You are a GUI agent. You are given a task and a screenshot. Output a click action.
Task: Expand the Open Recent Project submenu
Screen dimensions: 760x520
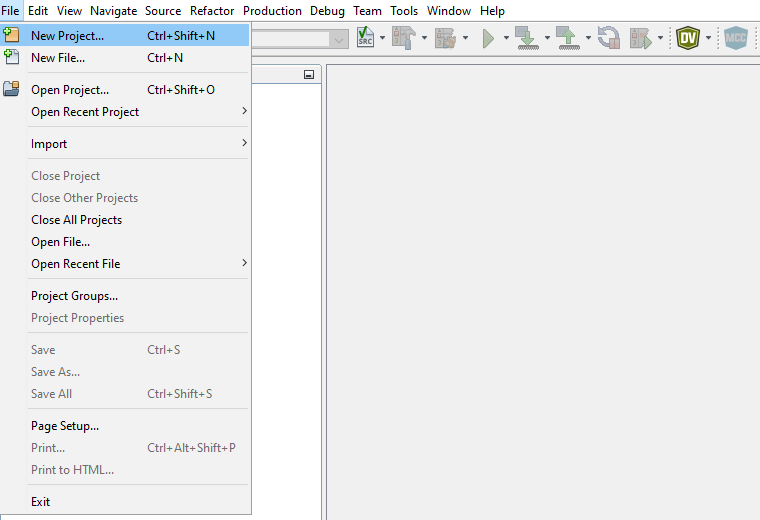click(x=244, y=111)
